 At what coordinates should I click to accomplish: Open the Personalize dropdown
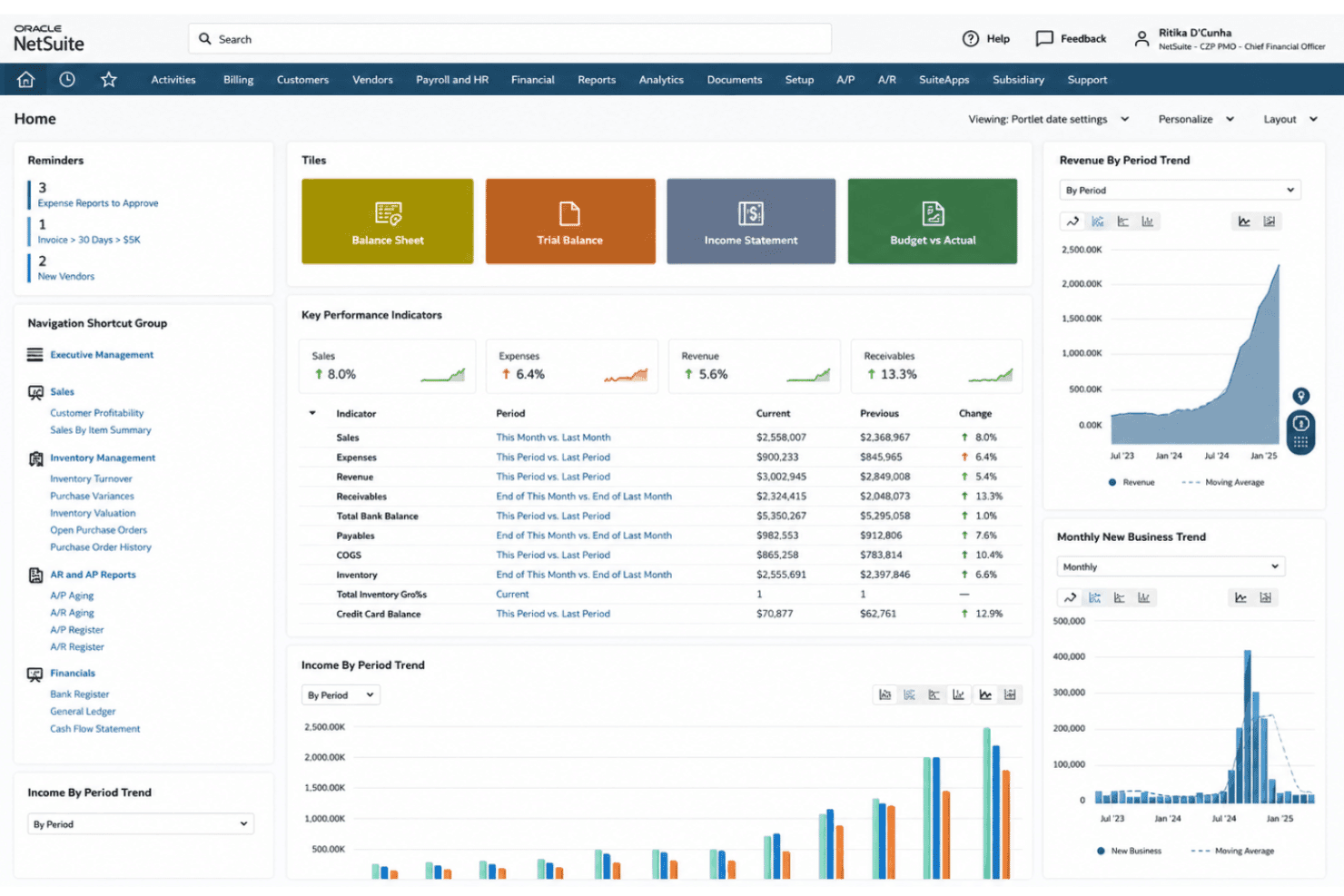tap(1196, 119)
